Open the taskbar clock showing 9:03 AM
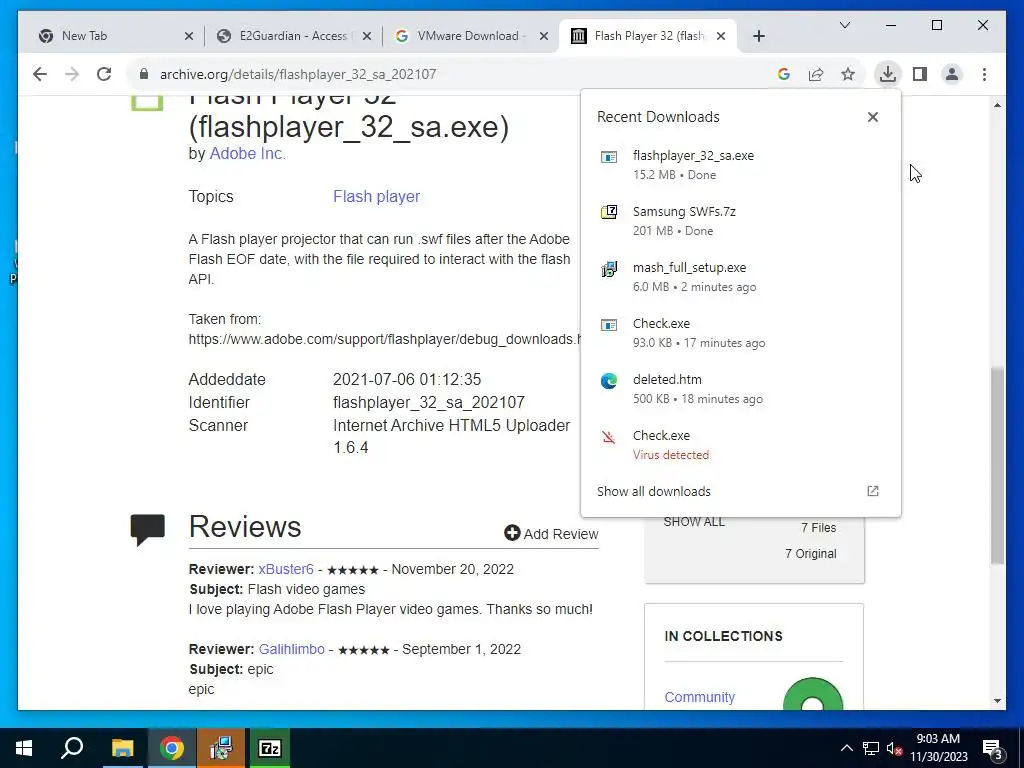 pos(938,748)
